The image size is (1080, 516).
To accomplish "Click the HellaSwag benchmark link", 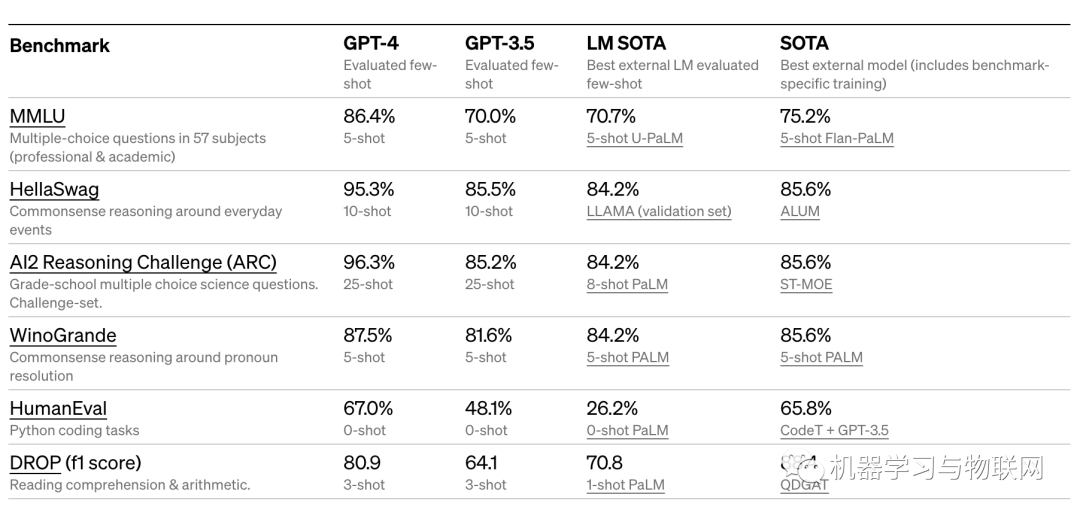I will click(54, 190).
